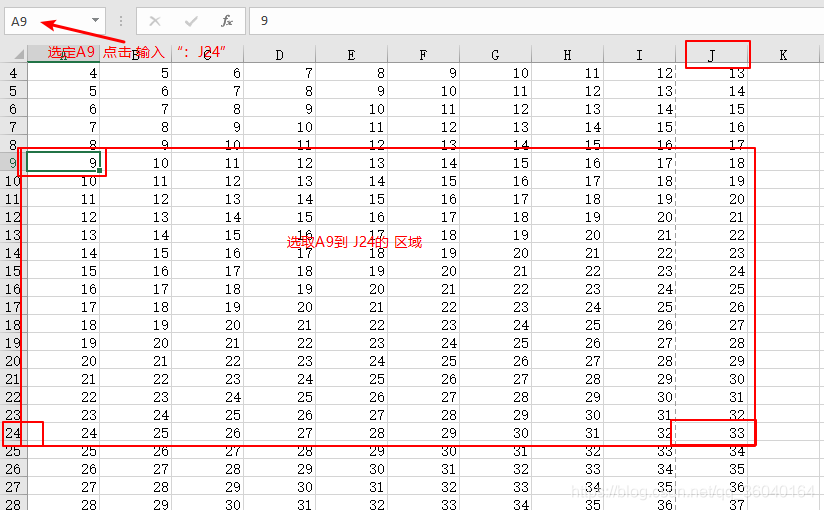Click the Insert Function fx icon
This screenshot has width=824, height=510.
227,20
